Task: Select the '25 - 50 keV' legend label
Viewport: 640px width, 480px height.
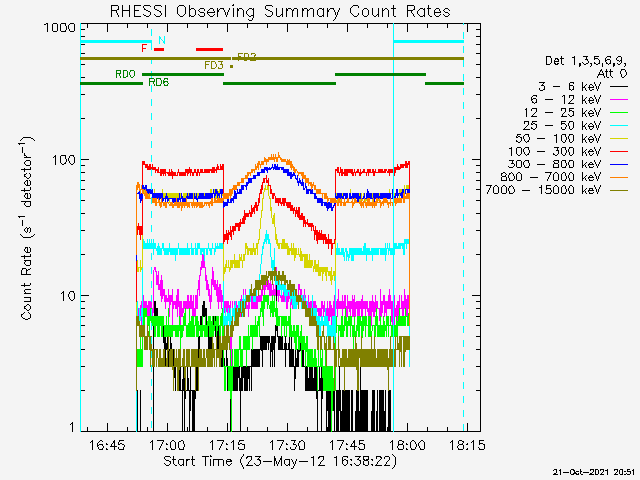Action: [562, 125]
